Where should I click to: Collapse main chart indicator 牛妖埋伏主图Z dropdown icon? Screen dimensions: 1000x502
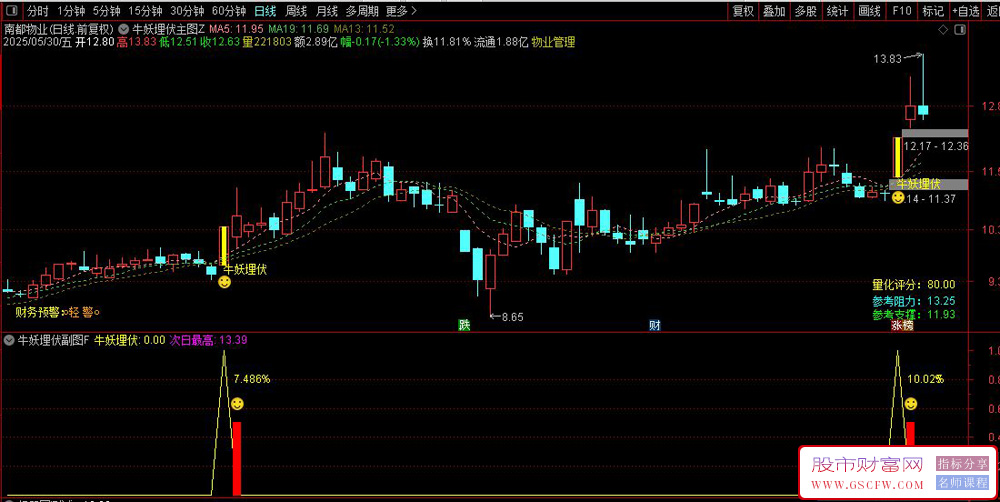[x=123, y=29]
